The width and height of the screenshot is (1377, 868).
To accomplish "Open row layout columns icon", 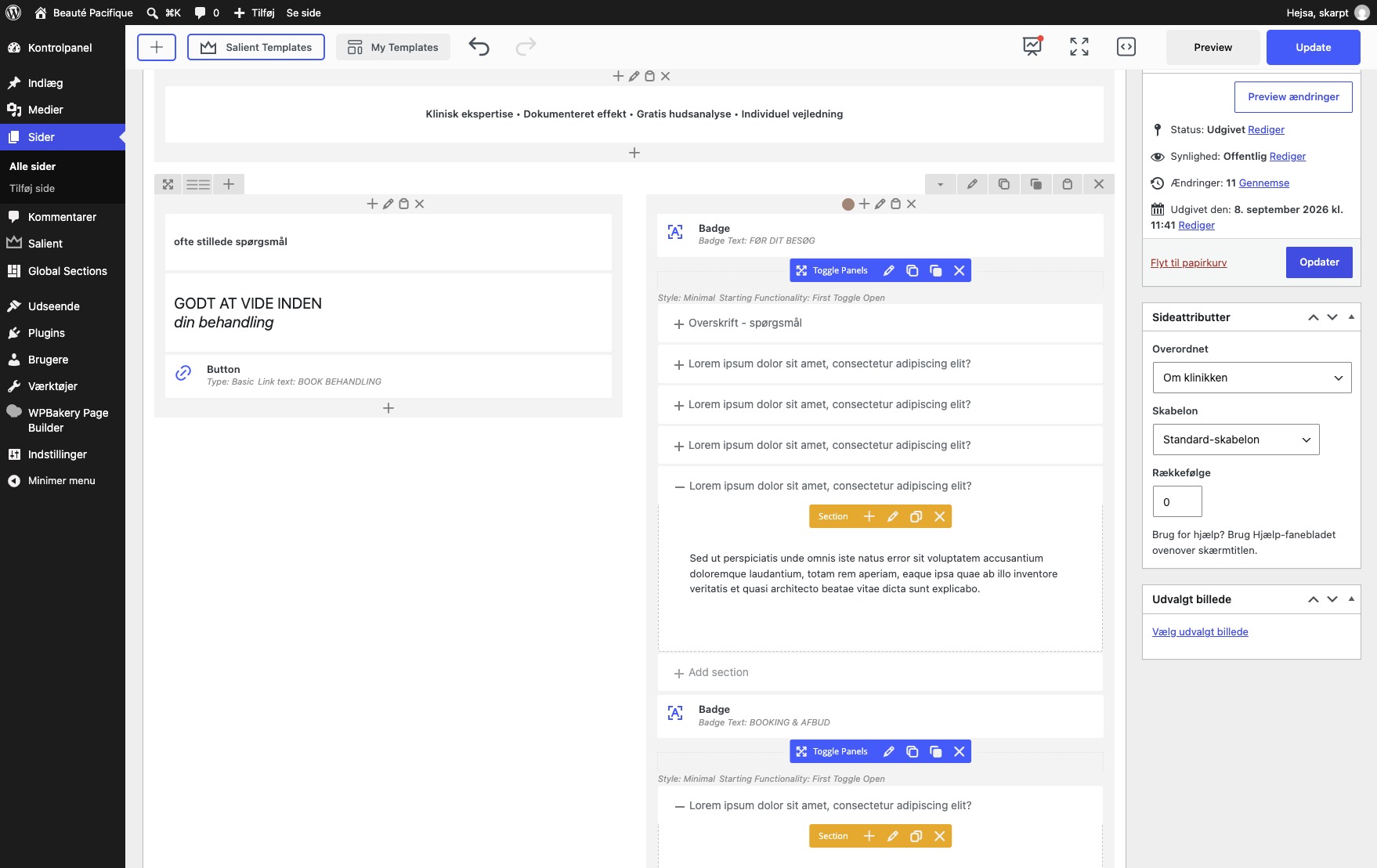I will 198,184.
